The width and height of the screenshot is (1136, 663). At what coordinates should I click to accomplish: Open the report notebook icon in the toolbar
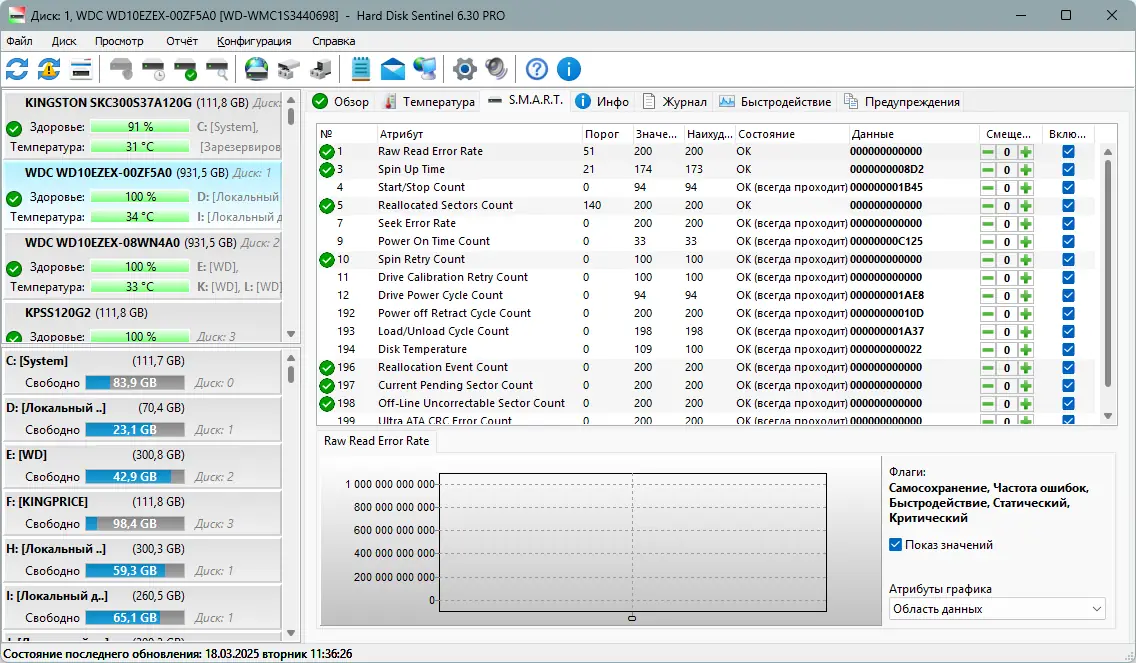[x=359, y=69]
